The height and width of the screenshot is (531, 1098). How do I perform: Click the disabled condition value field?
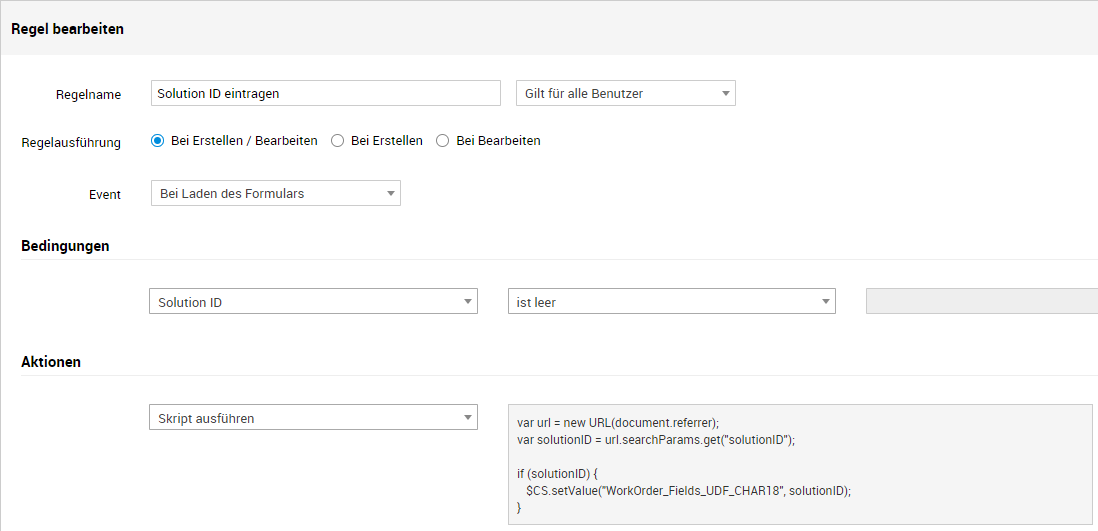coord(982,301)
